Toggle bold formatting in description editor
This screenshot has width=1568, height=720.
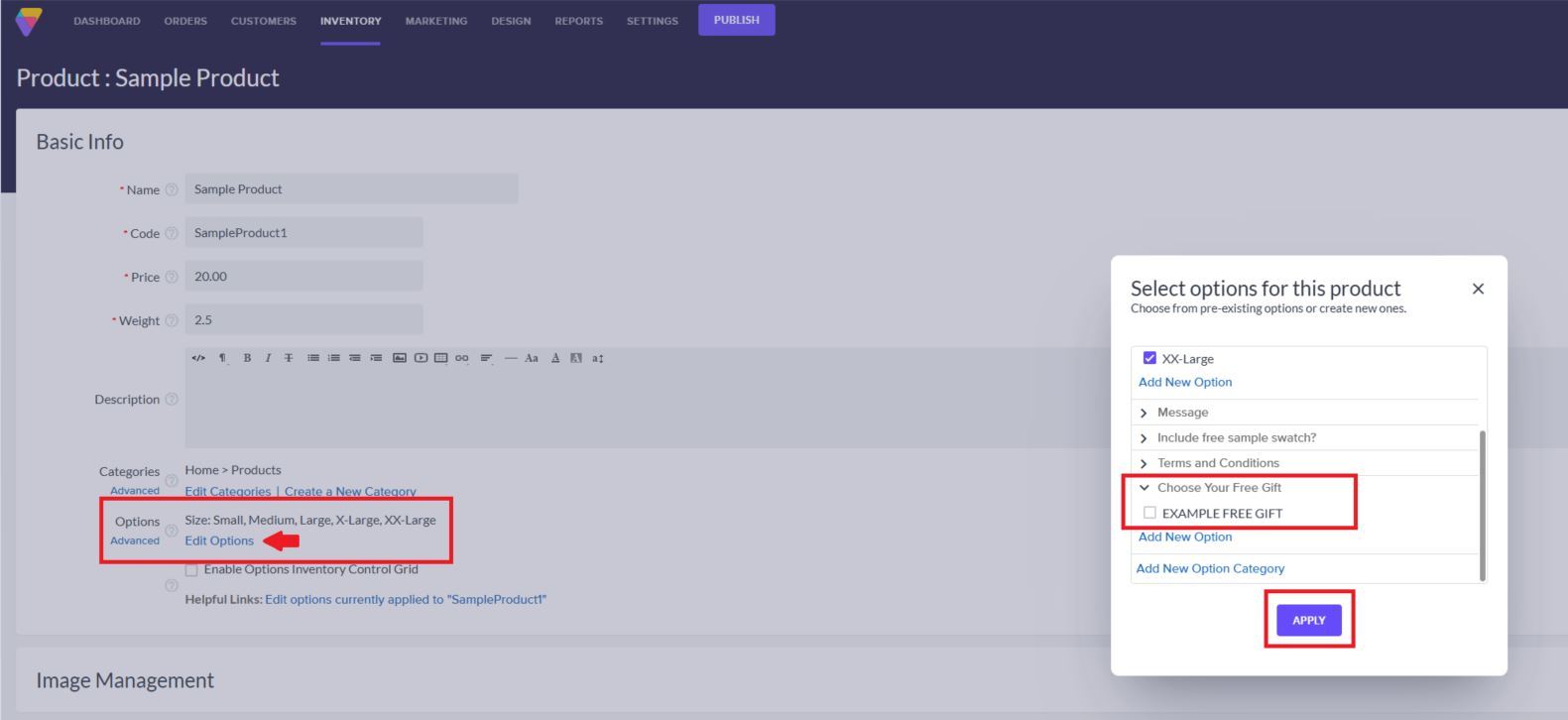(247, 358)
